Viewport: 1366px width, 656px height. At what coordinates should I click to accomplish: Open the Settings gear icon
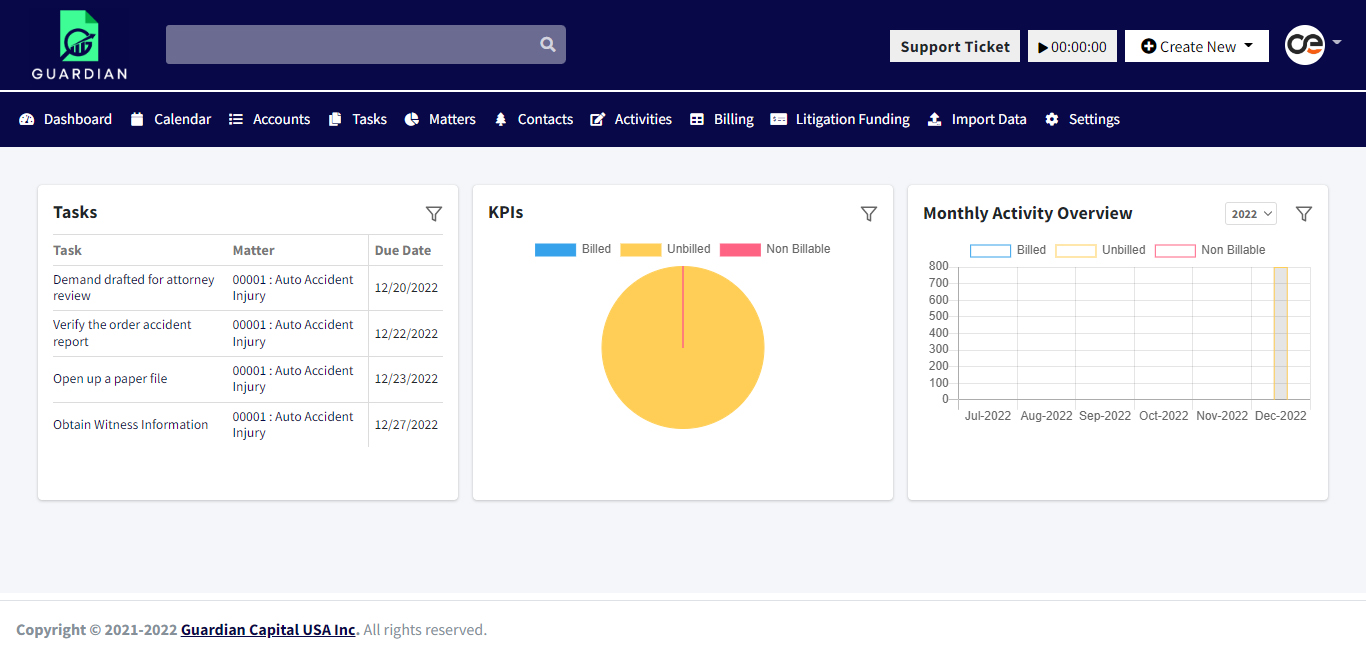1051,119
